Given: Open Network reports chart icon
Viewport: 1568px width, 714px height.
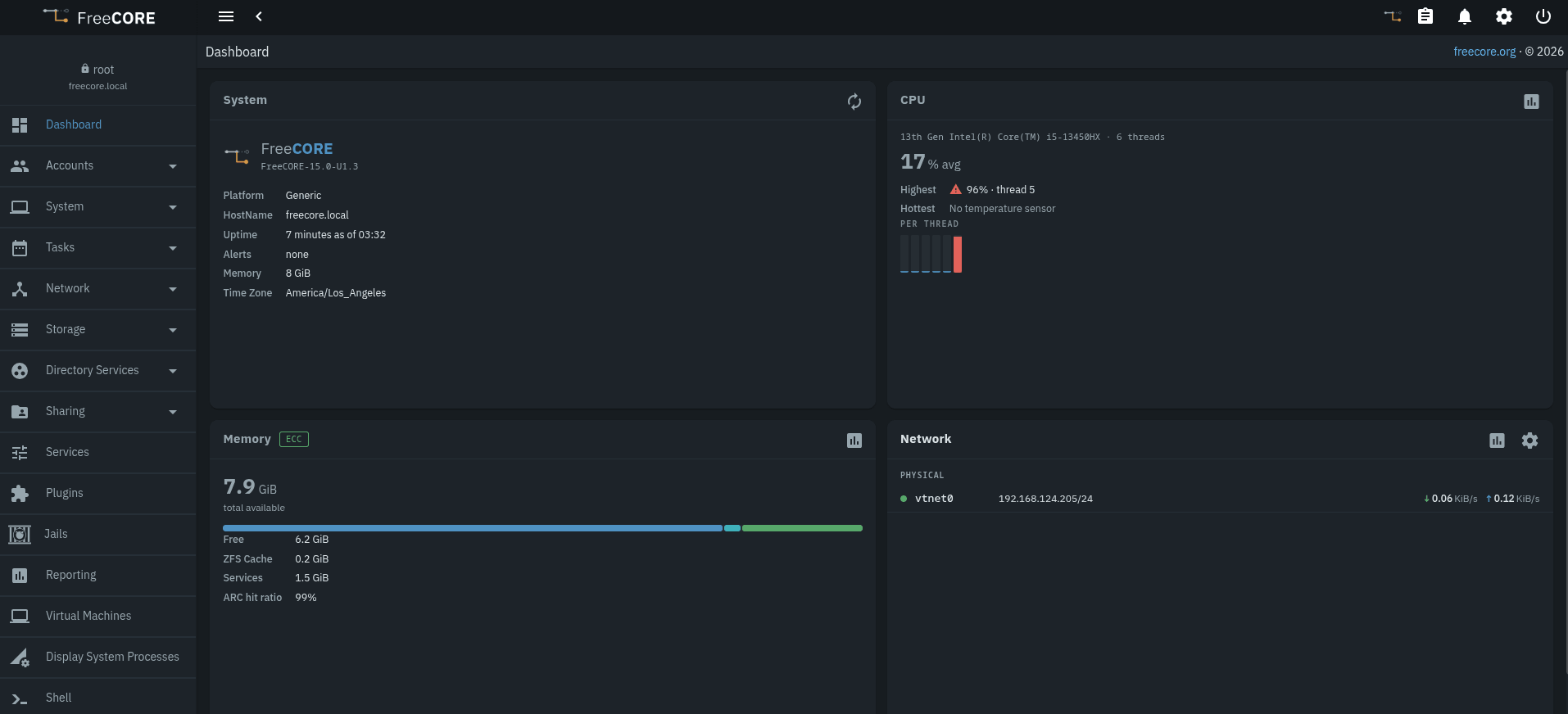Looking at the screenshot, I should point(1497,441).
